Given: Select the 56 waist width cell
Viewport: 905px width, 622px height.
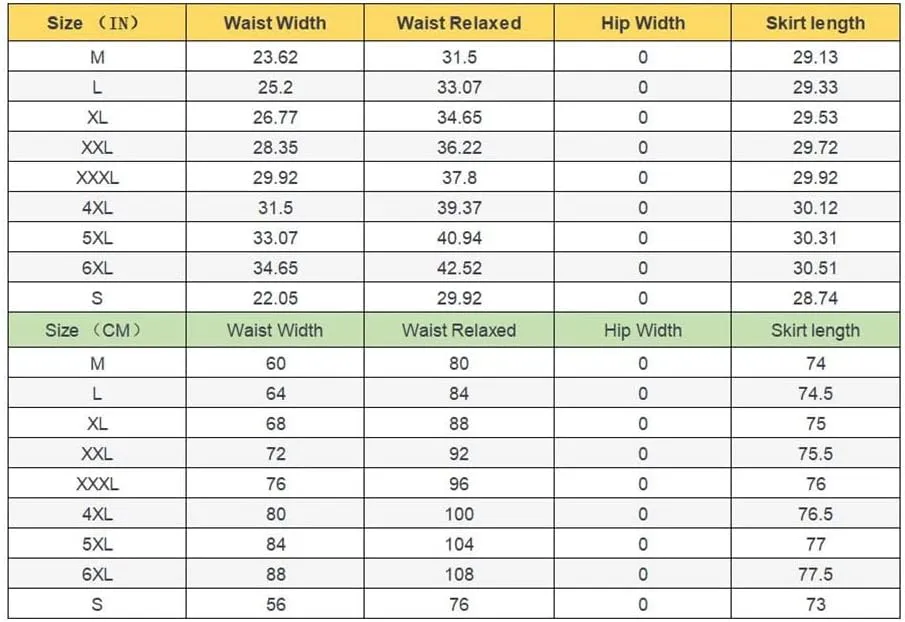Looking at the screenshot, I should tap(275, 604).
